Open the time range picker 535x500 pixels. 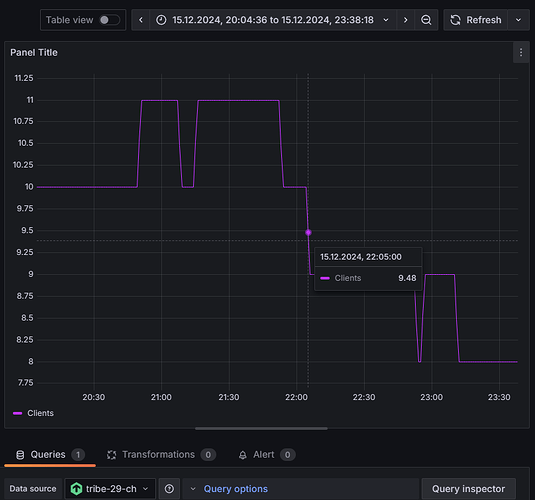[273, 20]
